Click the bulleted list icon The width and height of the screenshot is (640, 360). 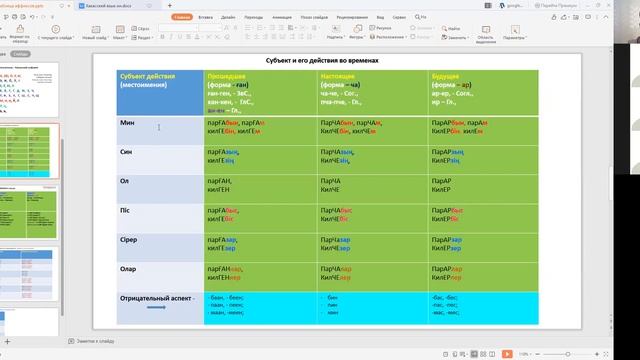248,28
